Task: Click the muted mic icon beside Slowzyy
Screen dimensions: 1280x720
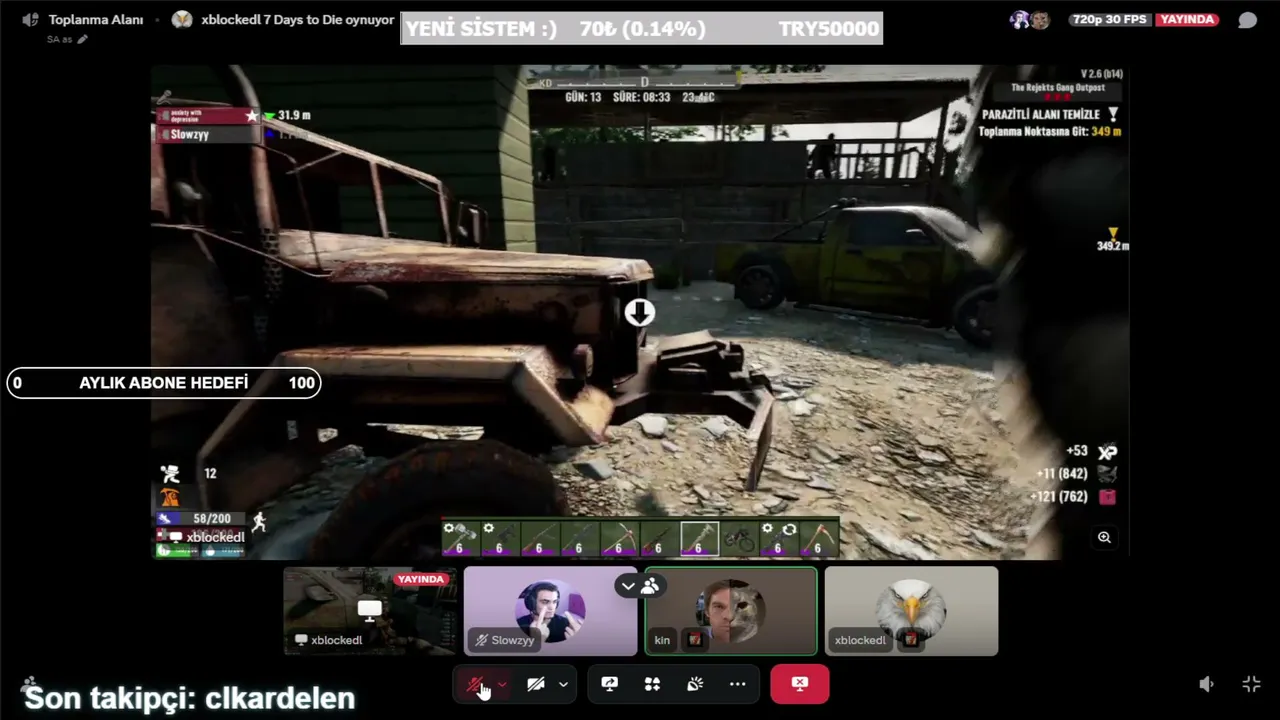Action: click(x=481, y=640)
